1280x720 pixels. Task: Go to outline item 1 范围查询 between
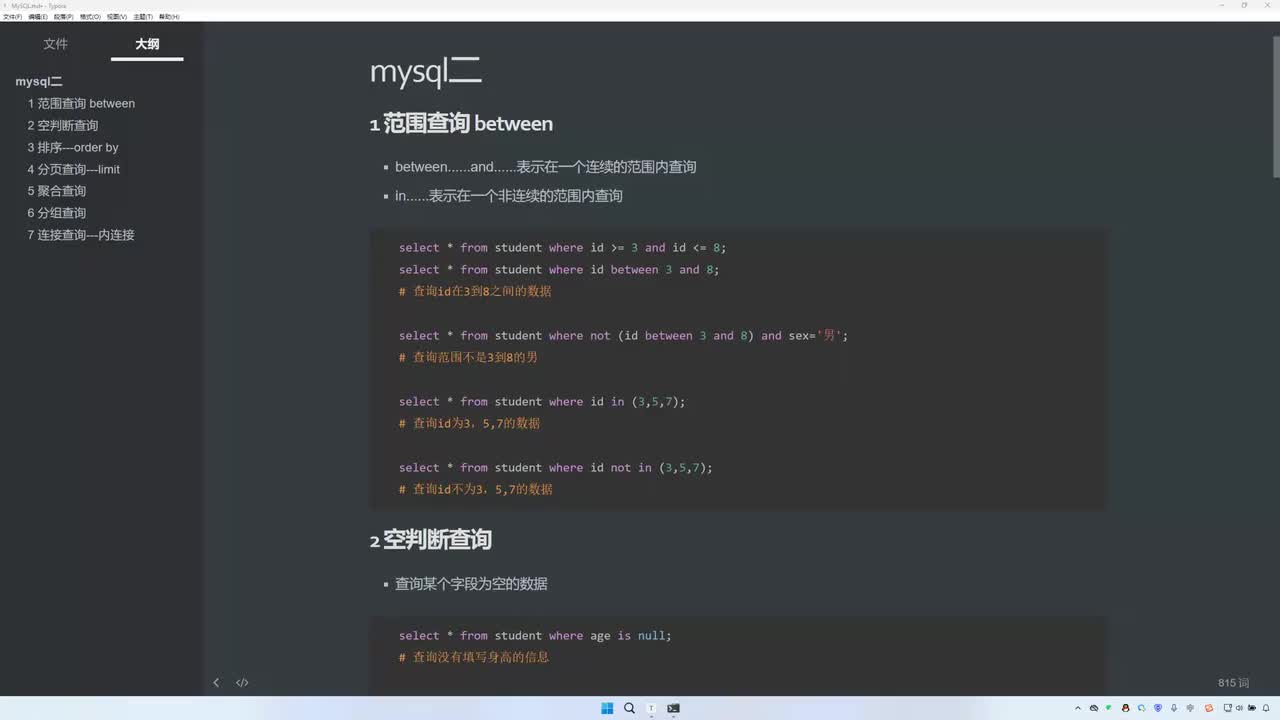pos(81,104)
